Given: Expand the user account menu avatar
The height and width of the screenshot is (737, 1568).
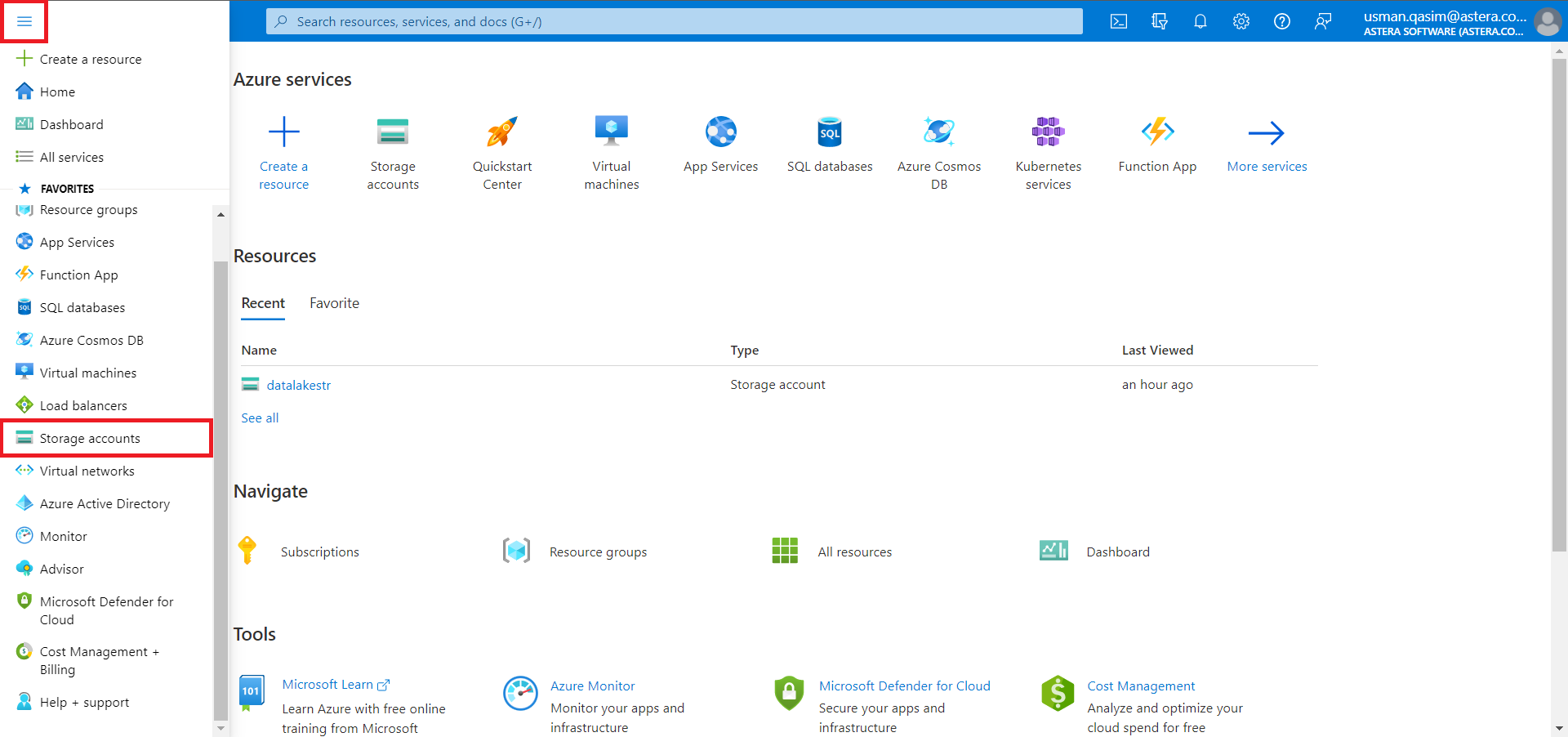Looking at the screenshot, I should [x=1547, y=22].
